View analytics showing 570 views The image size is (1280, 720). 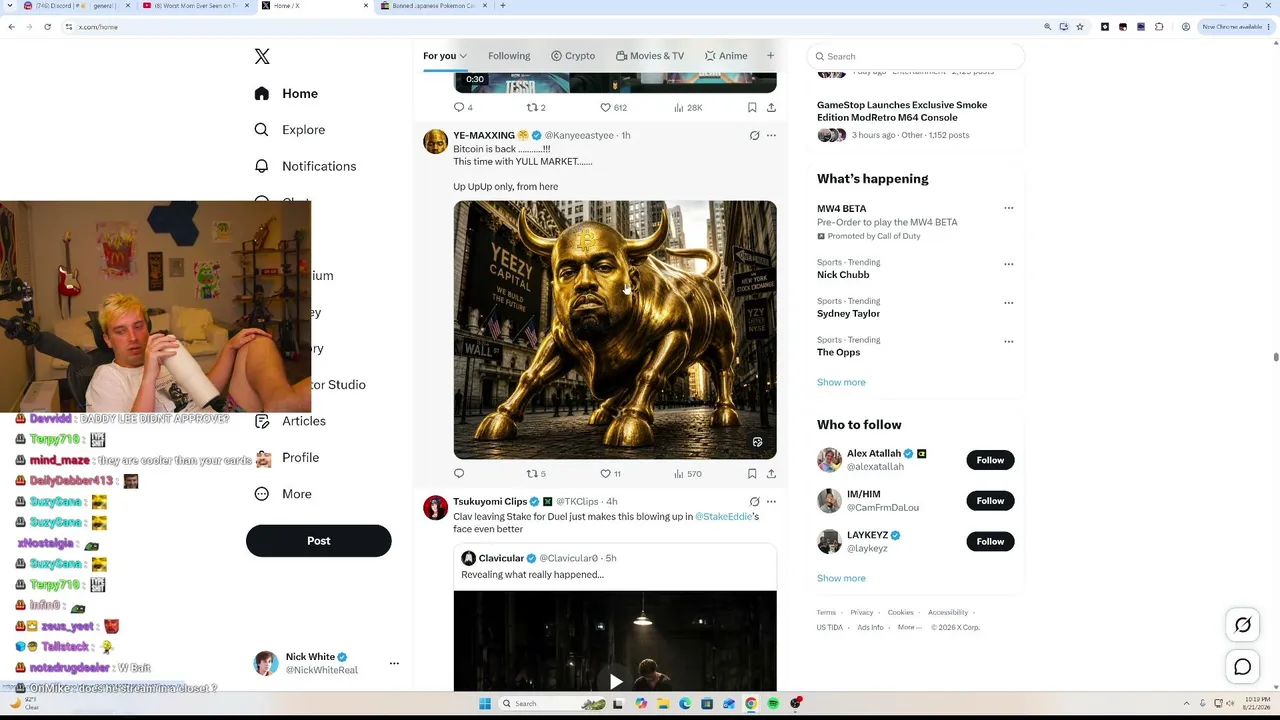pyautogui.click(x=688, y=474)
